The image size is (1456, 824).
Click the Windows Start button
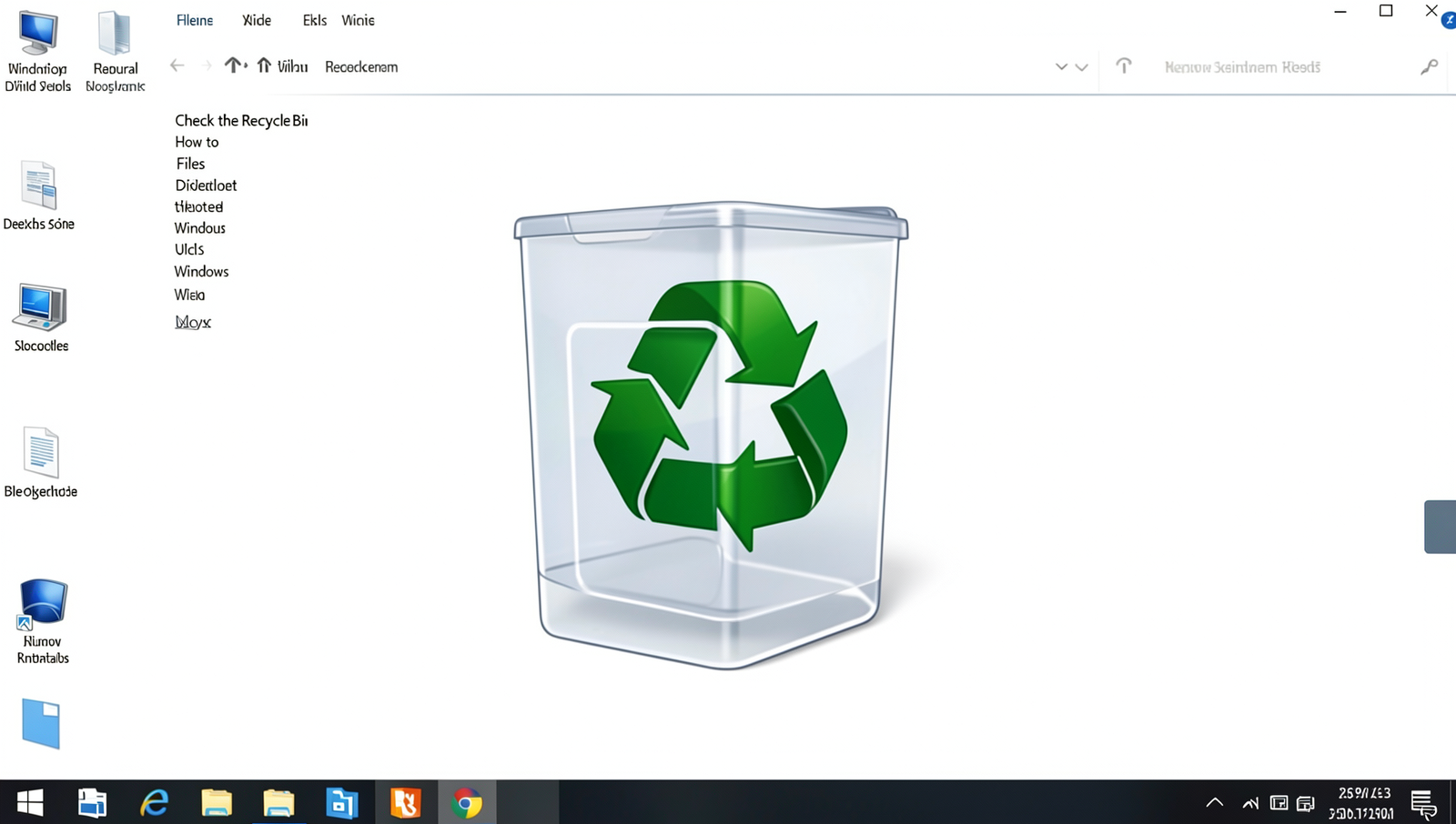pos(30,803)
